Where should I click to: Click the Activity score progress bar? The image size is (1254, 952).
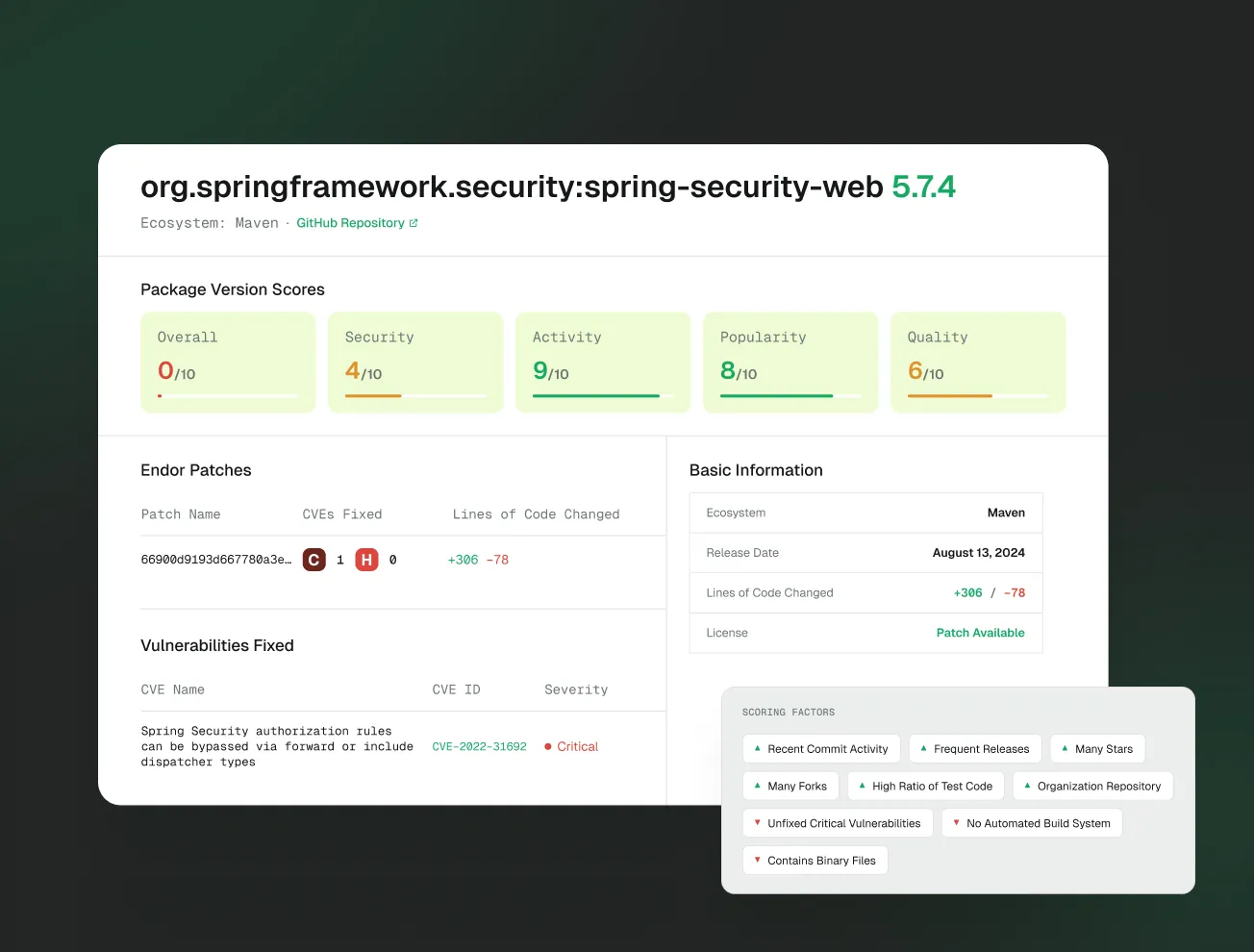coord(603,395)
